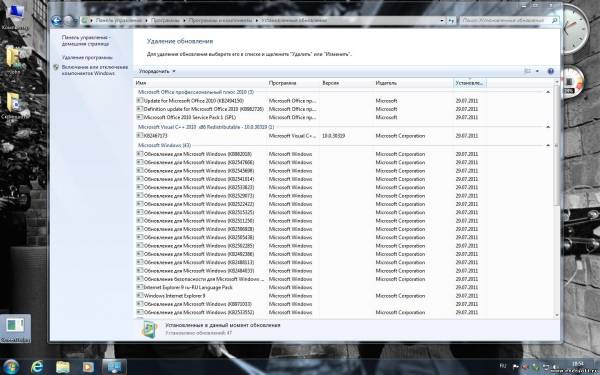Click the change view icon
The height and width of the screenshot is (375, 600).
click(528, 71)
